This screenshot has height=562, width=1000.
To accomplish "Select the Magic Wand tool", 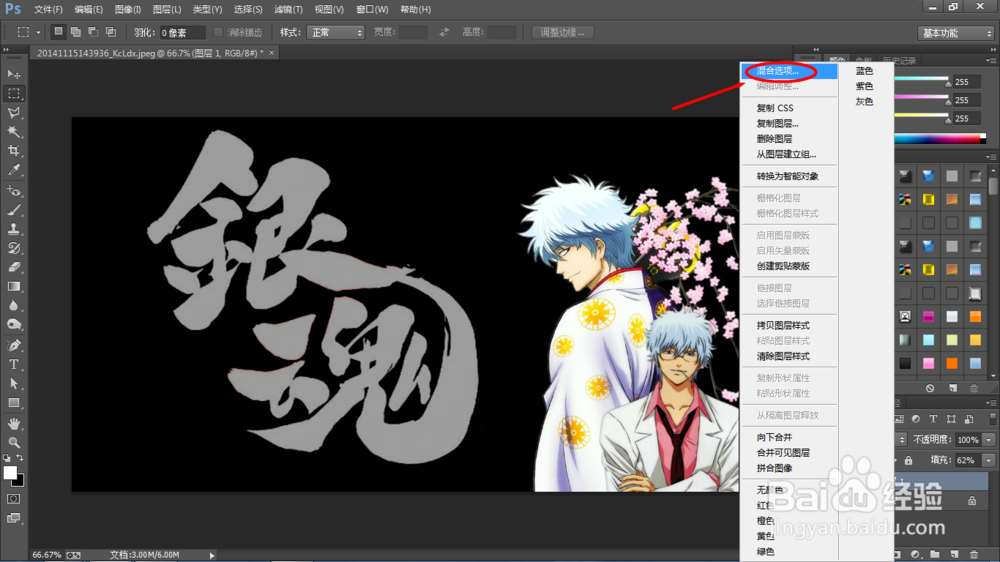I will (x=13, y=132).
